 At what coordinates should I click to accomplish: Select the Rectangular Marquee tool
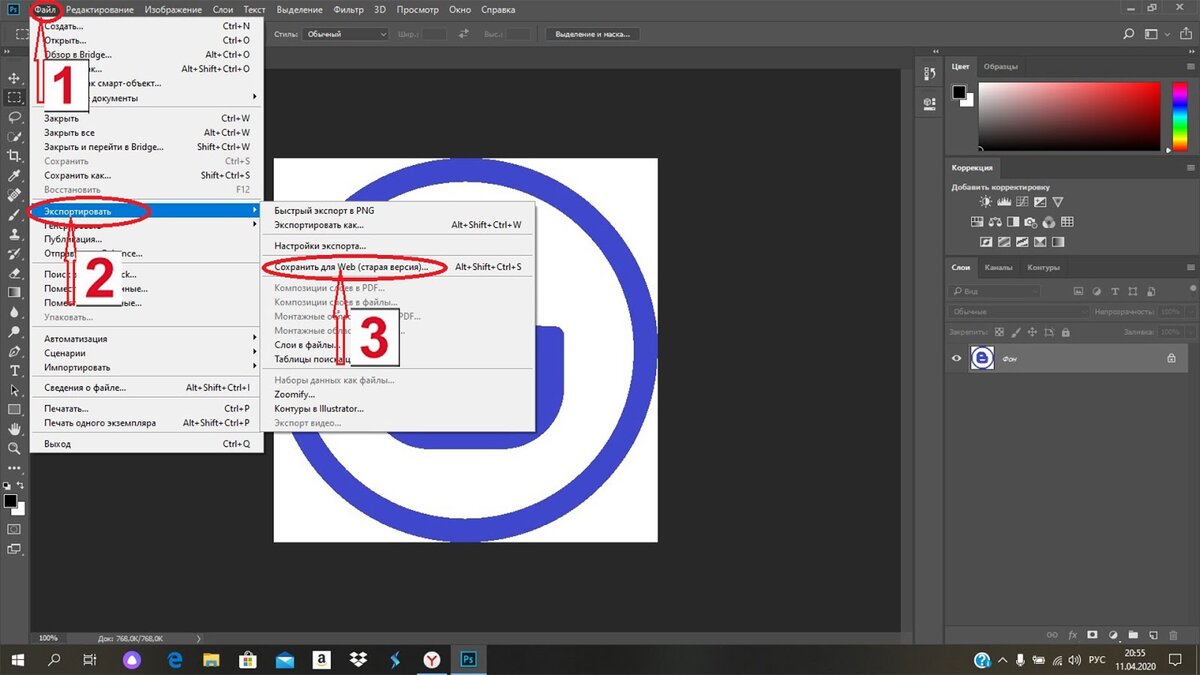(x=14, y=98)
